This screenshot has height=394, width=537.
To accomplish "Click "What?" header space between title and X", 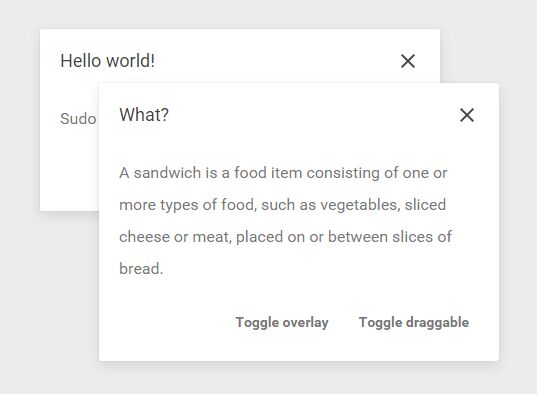I will [x=308, y=115].
